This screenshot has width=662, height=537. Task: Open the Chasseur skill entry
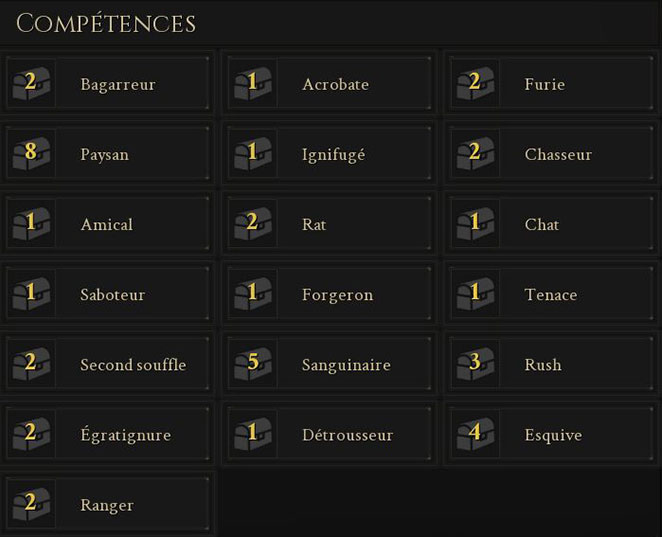click(558, 155)
